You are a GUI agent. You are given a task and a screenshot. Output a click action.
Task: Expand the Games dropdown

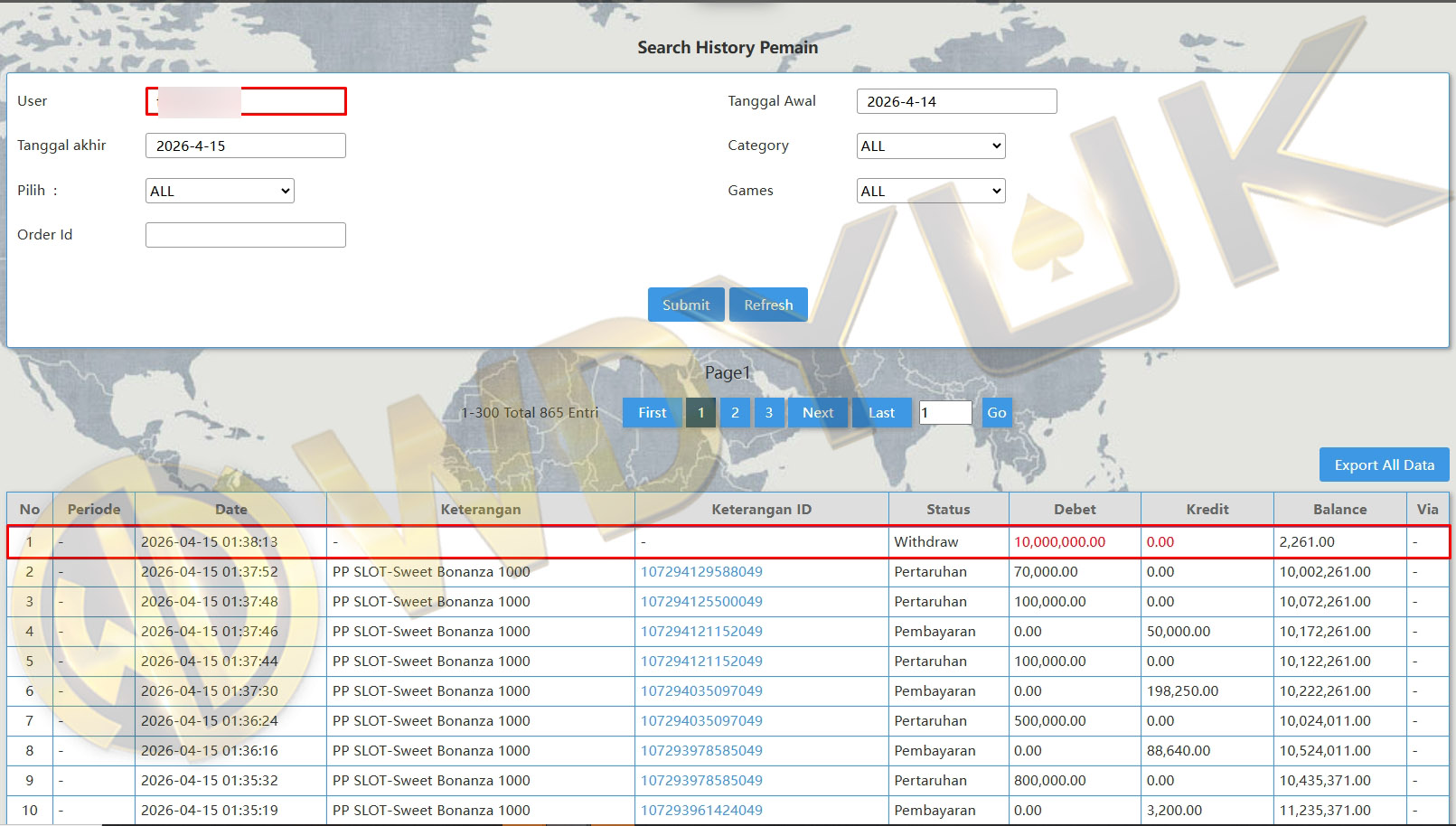pyautogui.click(x=930, y=191)
